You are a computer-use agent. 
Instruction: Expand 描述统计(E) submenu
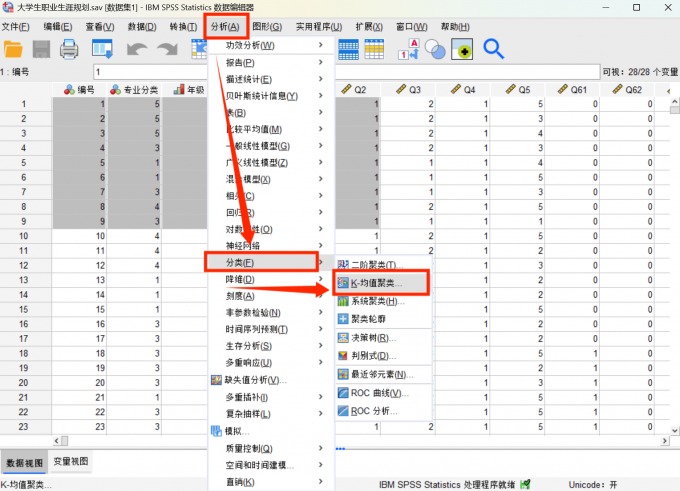(271, 79)
